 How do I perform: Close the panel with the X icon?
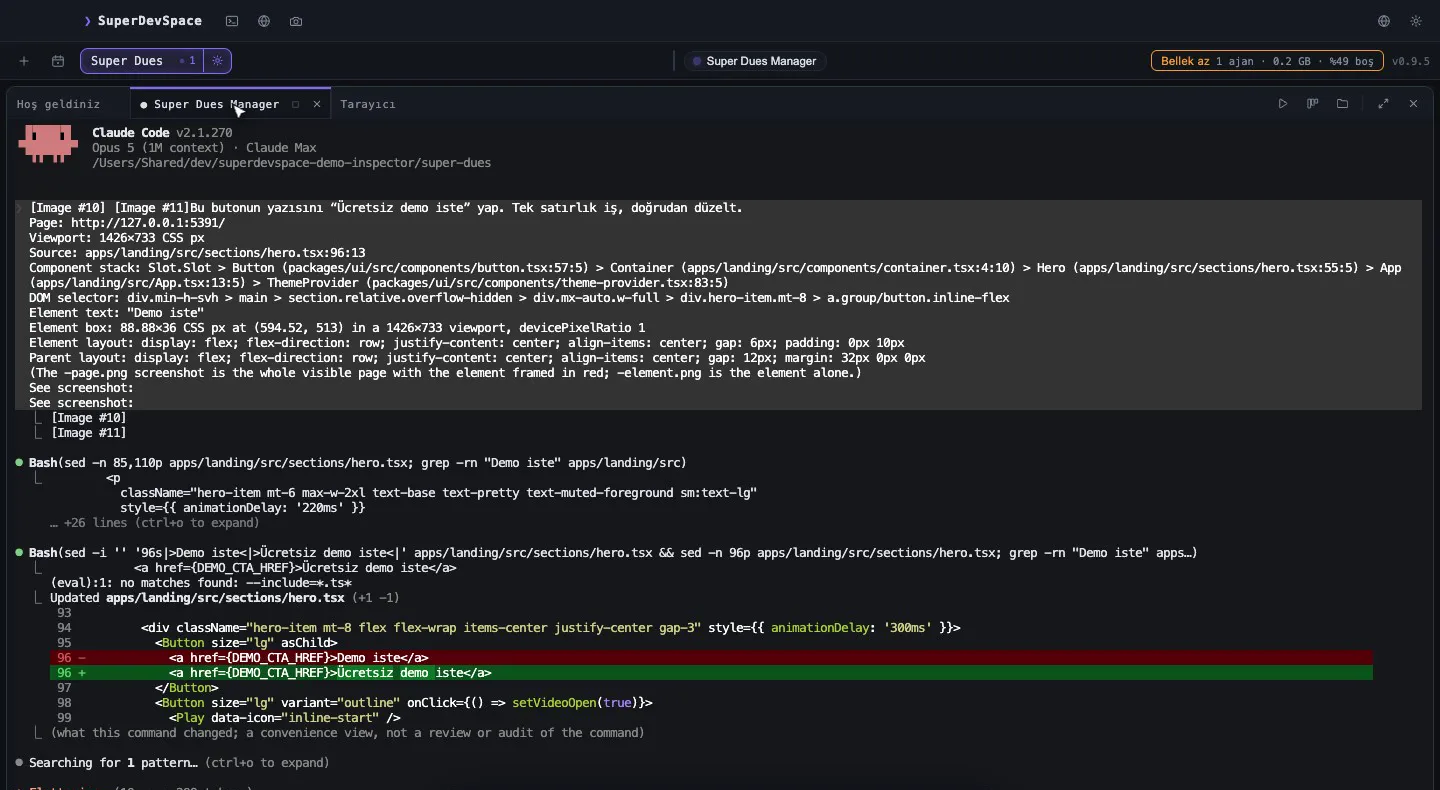1414,104
